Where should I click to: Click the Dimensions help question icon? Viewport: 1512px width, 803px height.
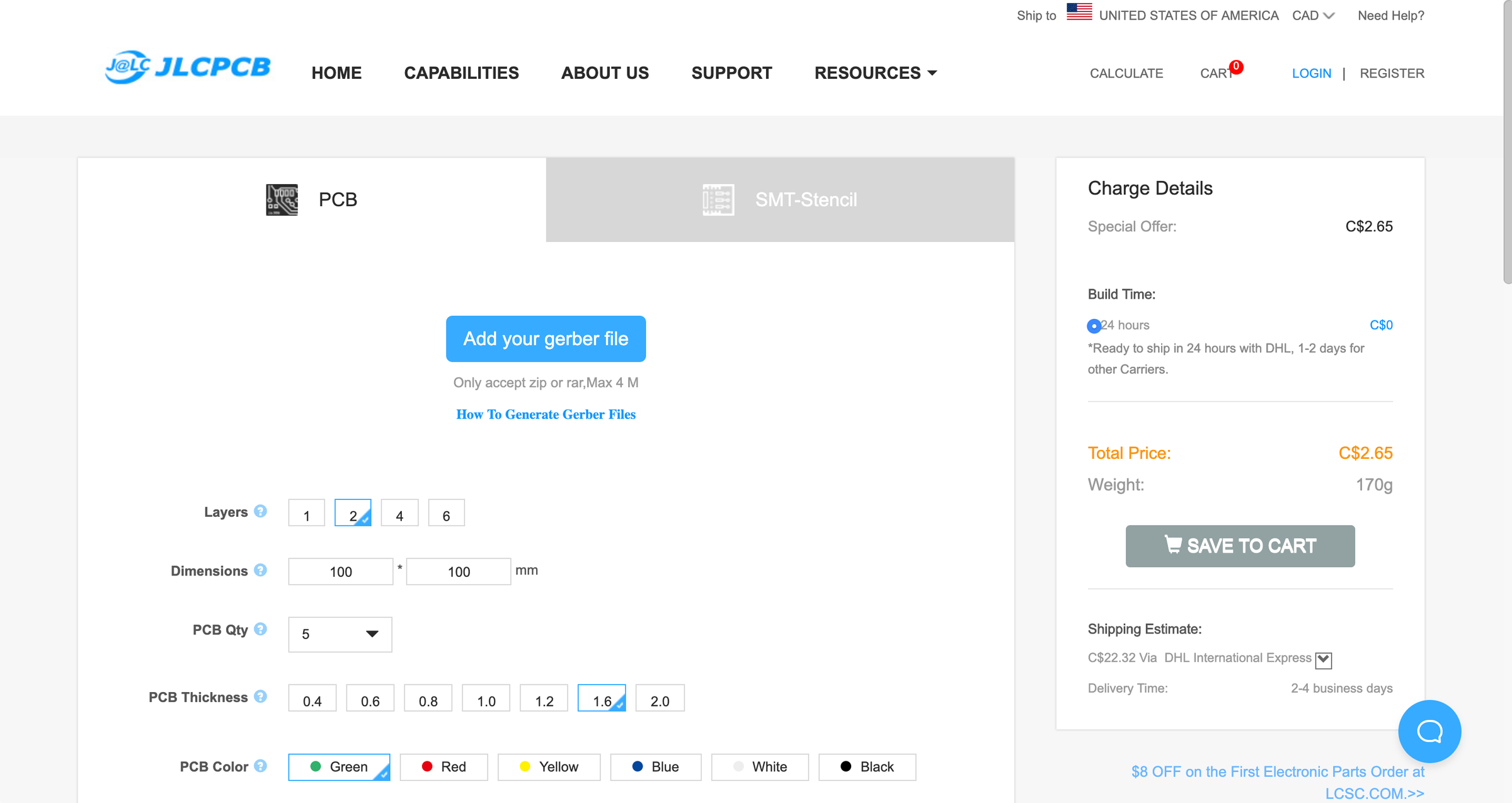(x=260, y=570)
